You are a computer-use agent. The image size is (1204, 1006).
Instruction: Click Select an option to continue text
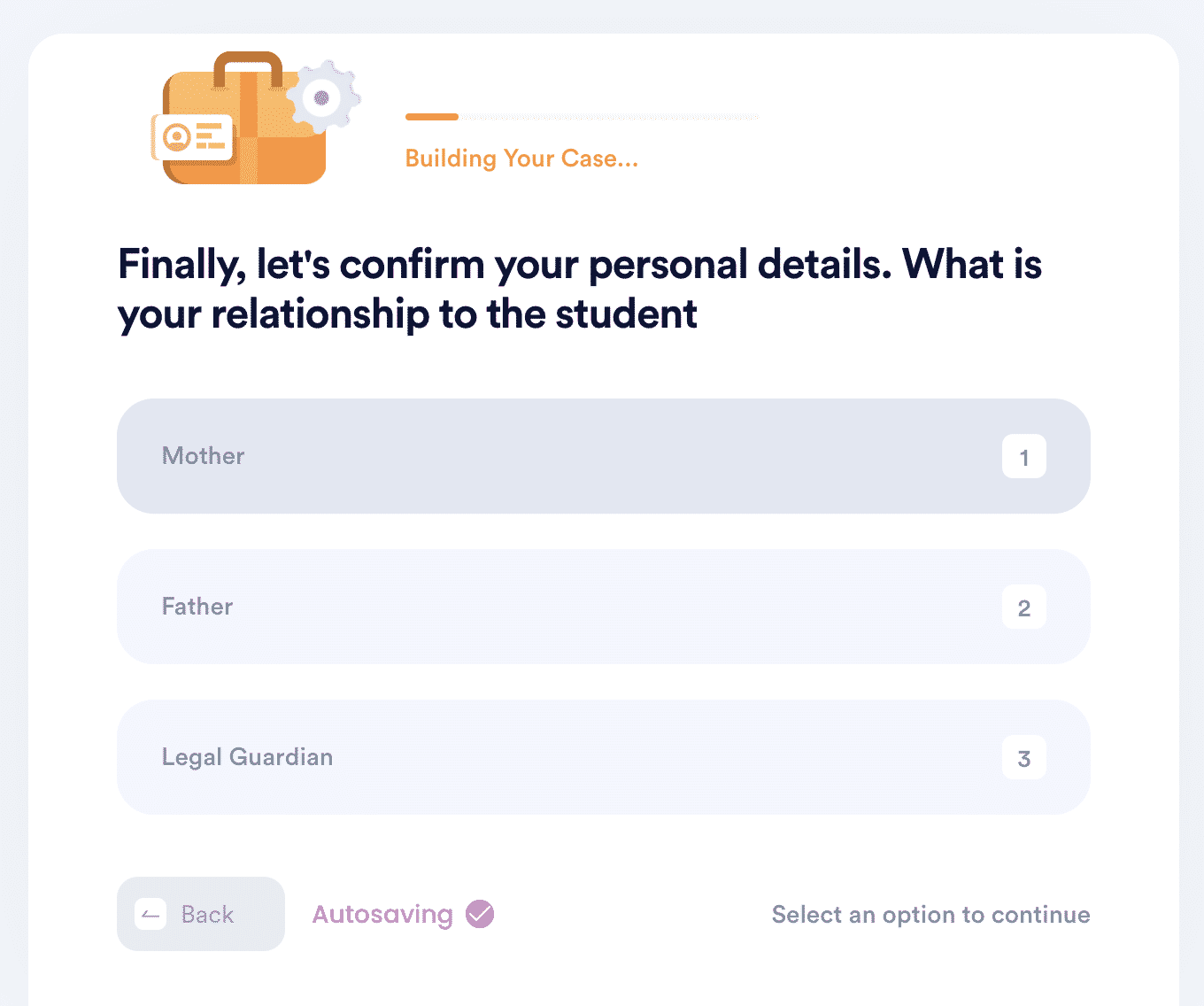(x=930, y=915)
